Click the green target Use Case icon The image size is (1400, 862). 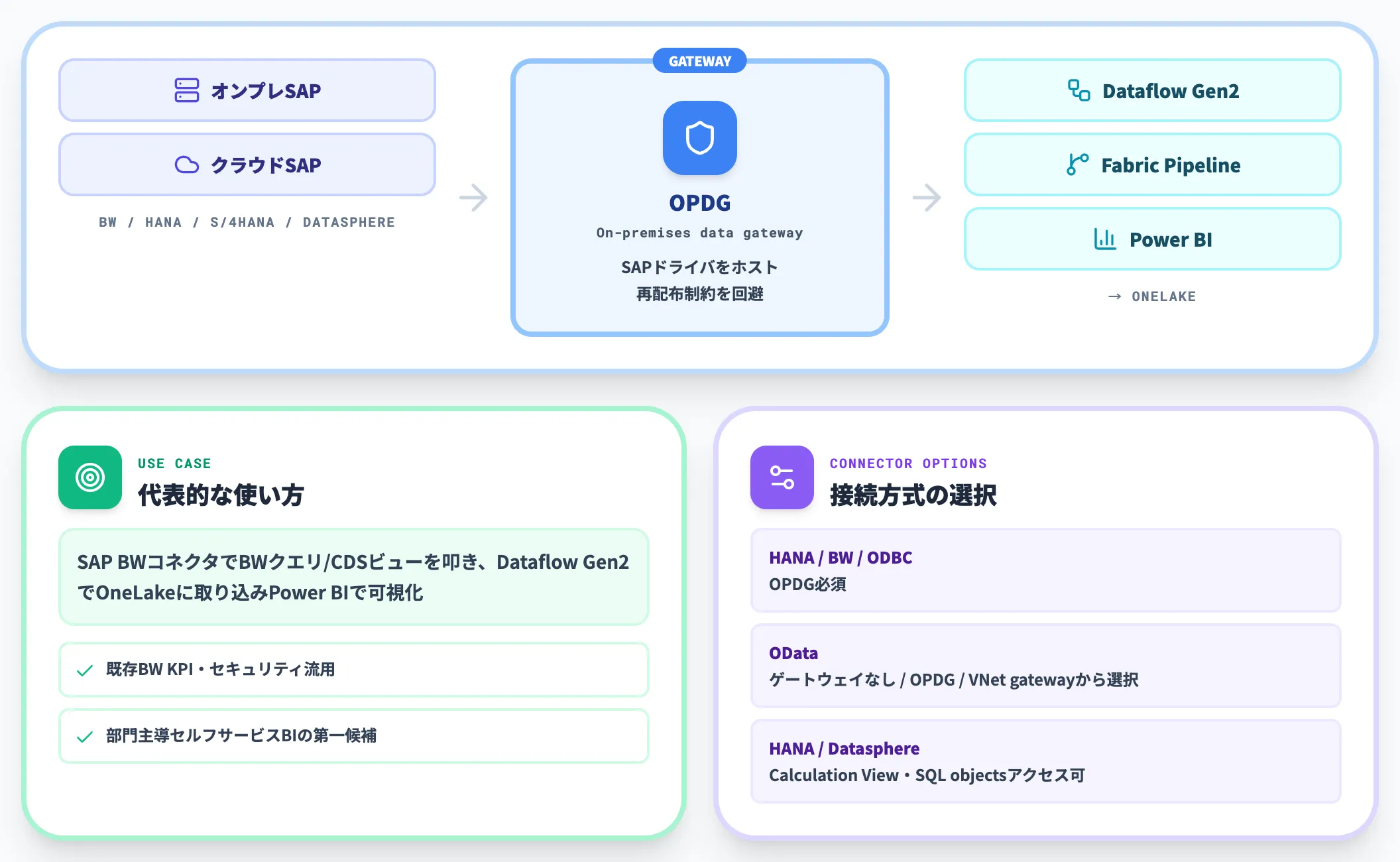[90, 477]
